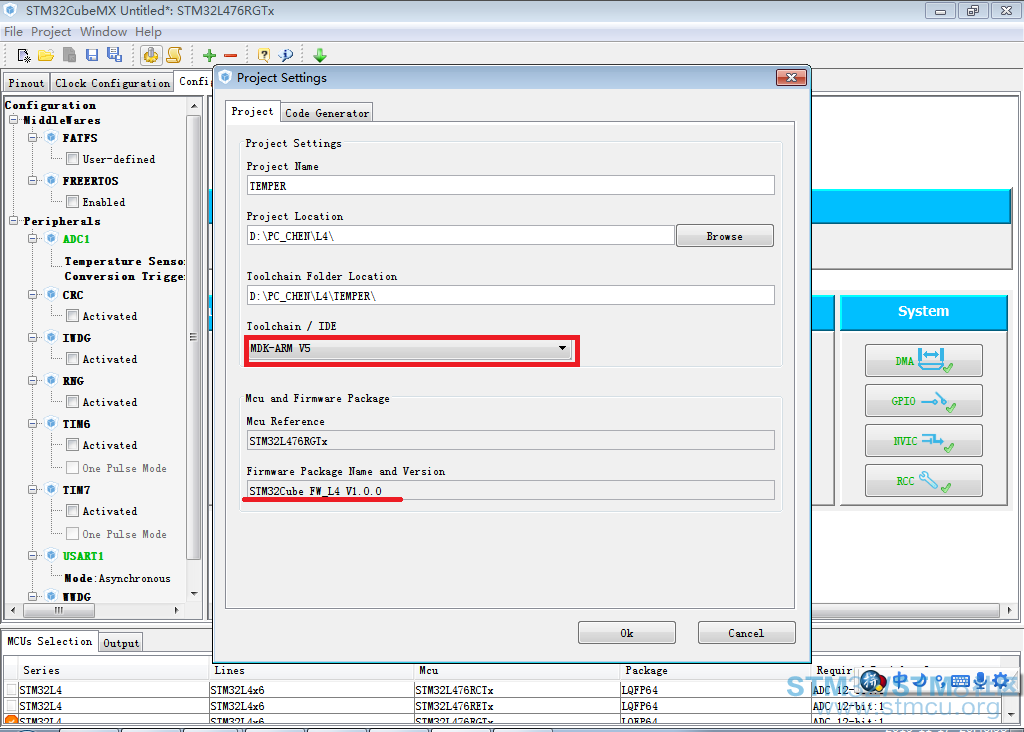Viewport: 1024px width, 732px height.
Task: Collapse the Peripherals tree node
Action: click(13, 221)
